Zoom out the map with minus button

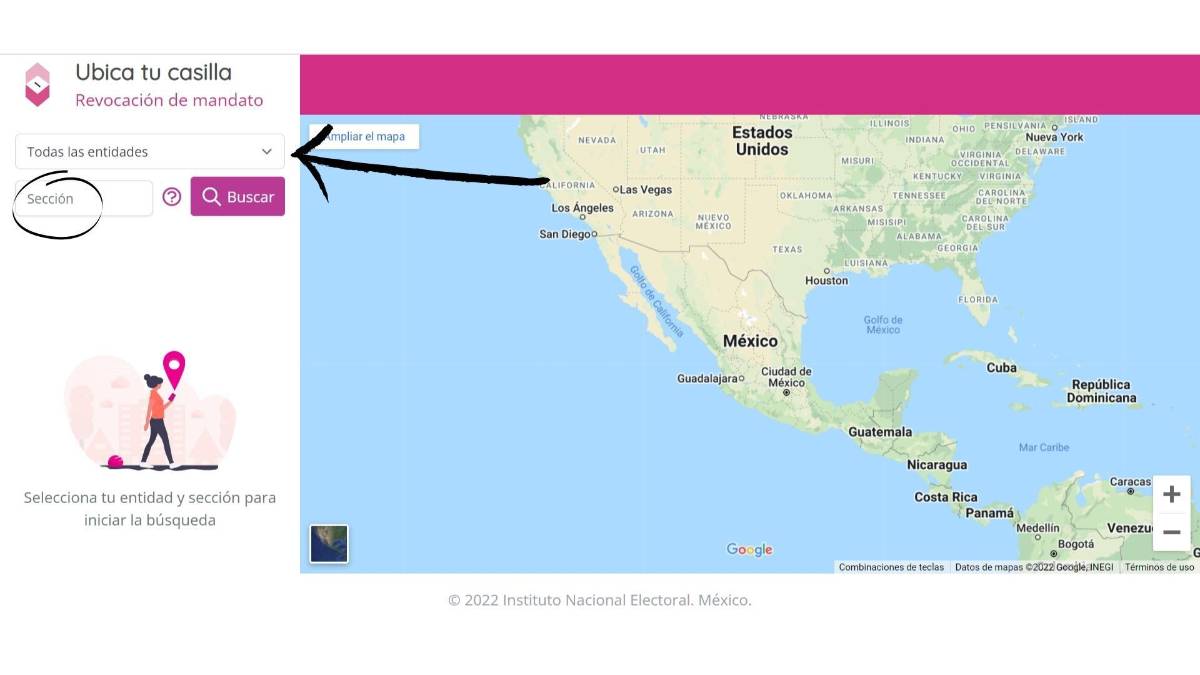click(x=1171, y=532)
